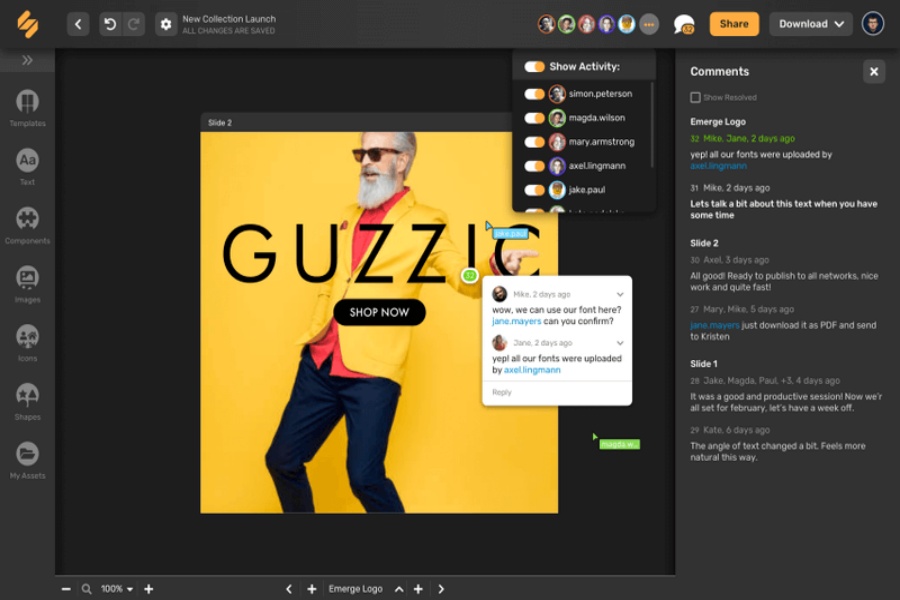The image size is (900, 600).
Task: Click the Reply field in comment popup
Action: 502,392
